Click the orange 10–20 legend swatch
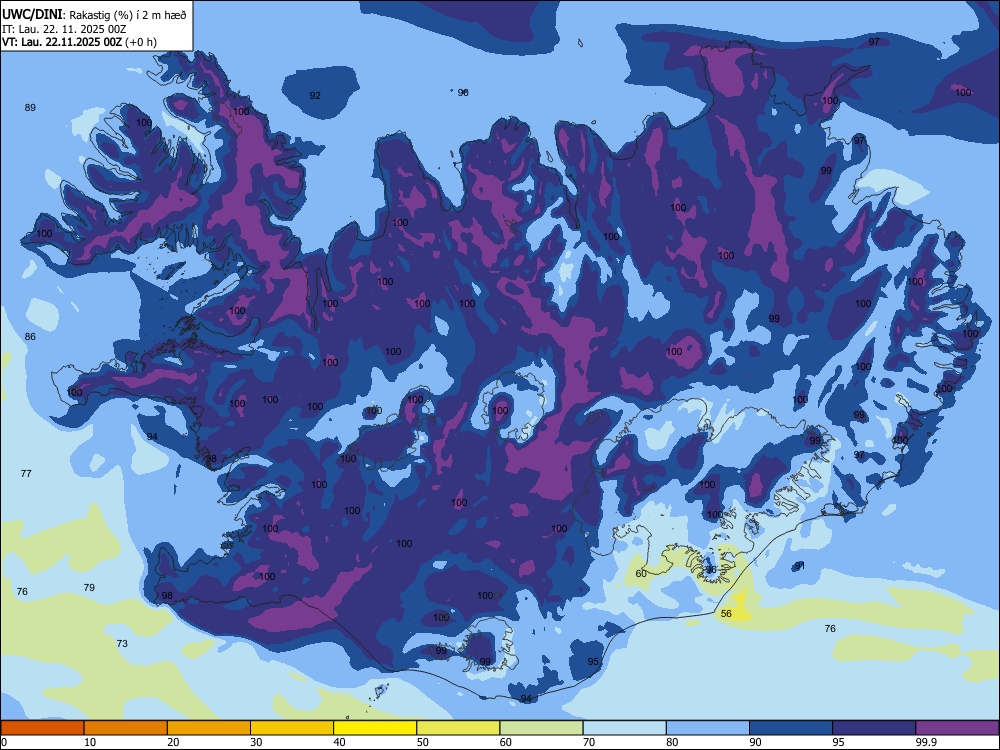Screen dimensions: 1000x750 tap(126, 728)
